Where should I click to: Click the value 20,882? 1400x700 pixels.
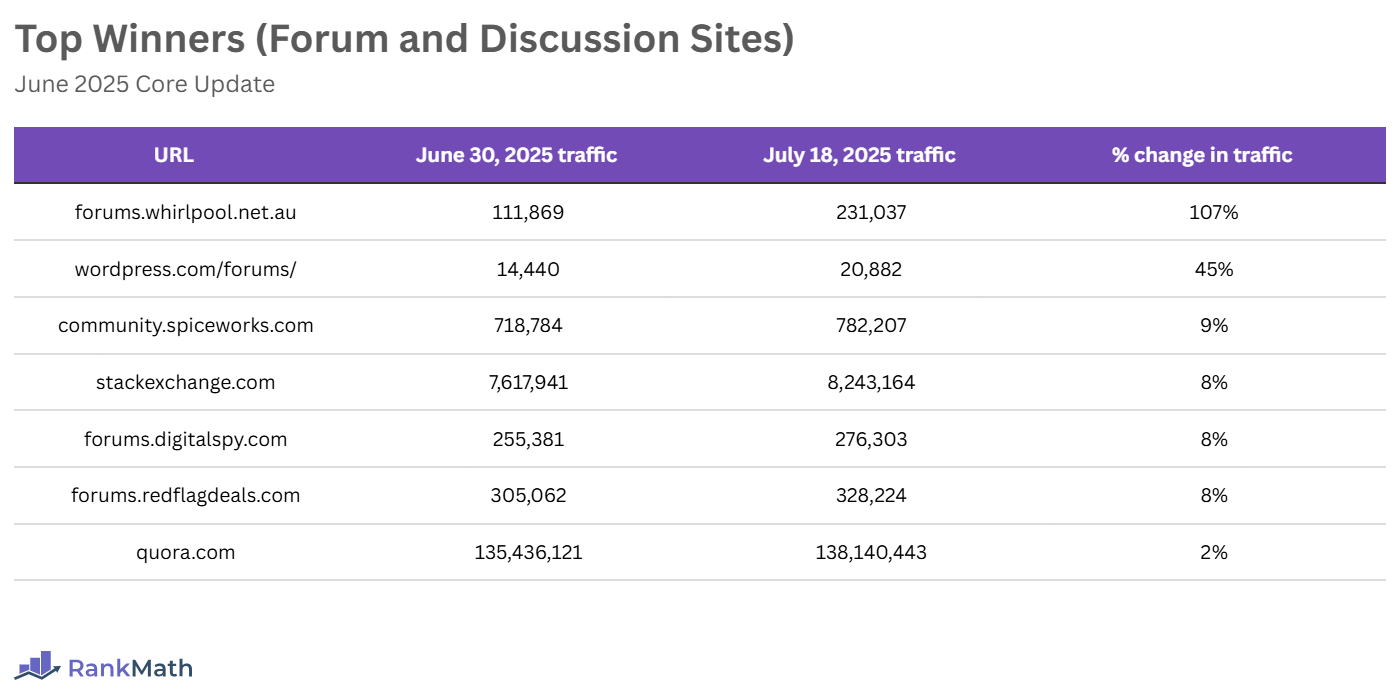[871, 269]
